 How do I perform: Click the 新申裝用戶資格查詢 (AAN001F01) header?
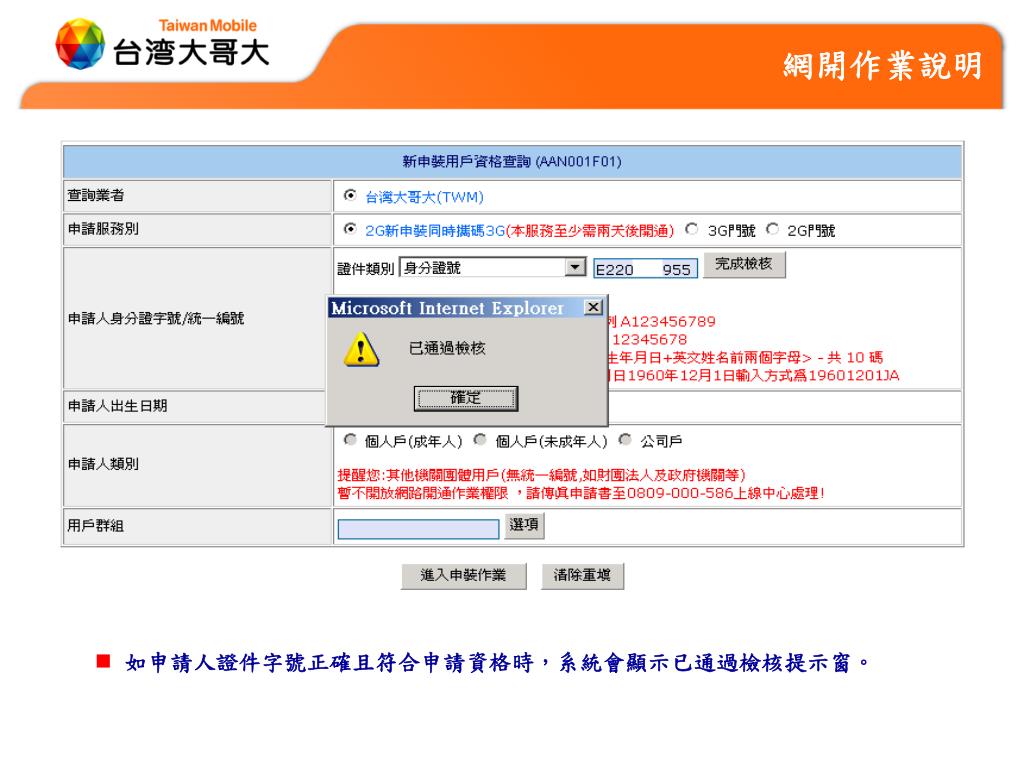click(512, 161)
